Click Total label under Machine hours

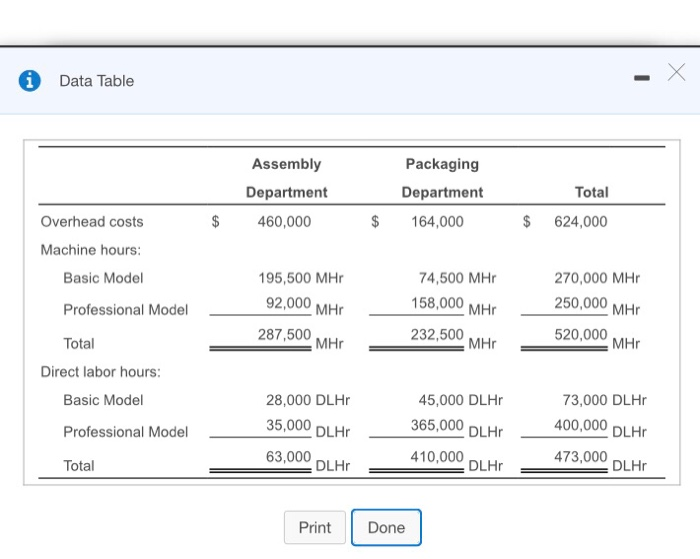coord(79,343)
